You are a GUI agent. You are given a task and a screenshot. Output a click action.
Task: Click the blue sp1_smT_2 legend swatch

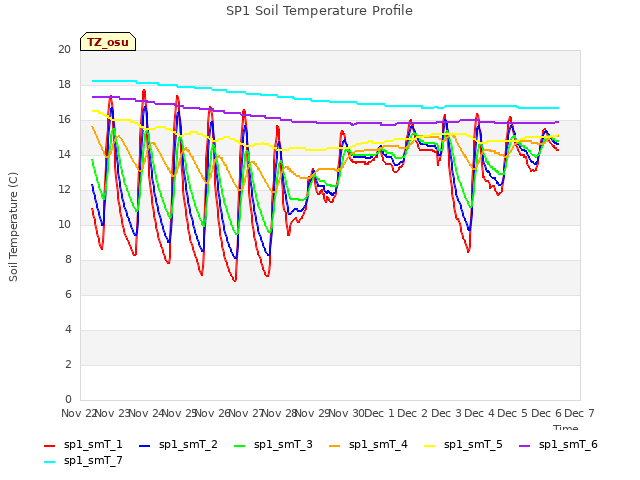(x=144, y=446)
